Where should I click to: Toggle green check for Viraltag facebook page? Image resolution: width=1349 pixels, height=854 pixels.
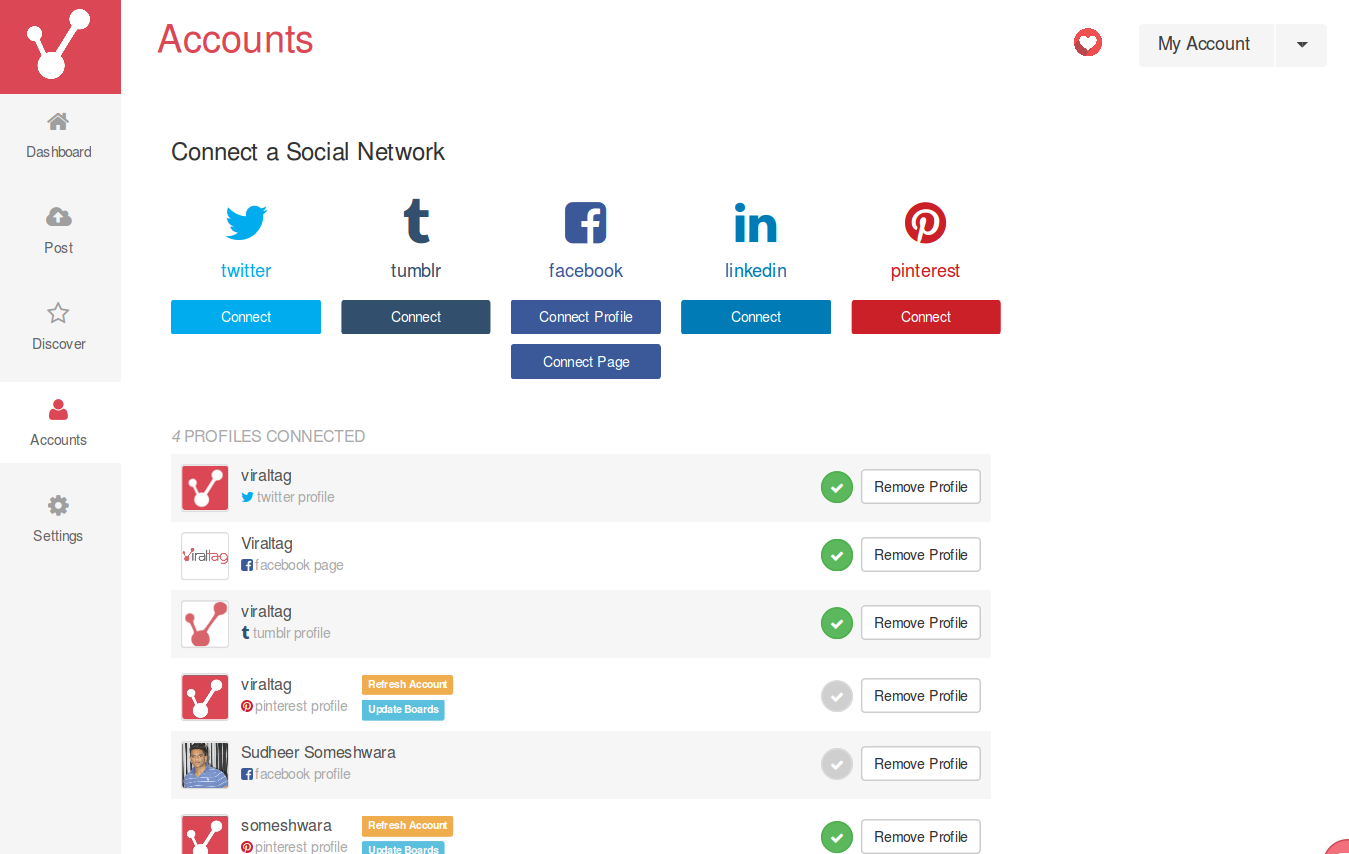837,555
